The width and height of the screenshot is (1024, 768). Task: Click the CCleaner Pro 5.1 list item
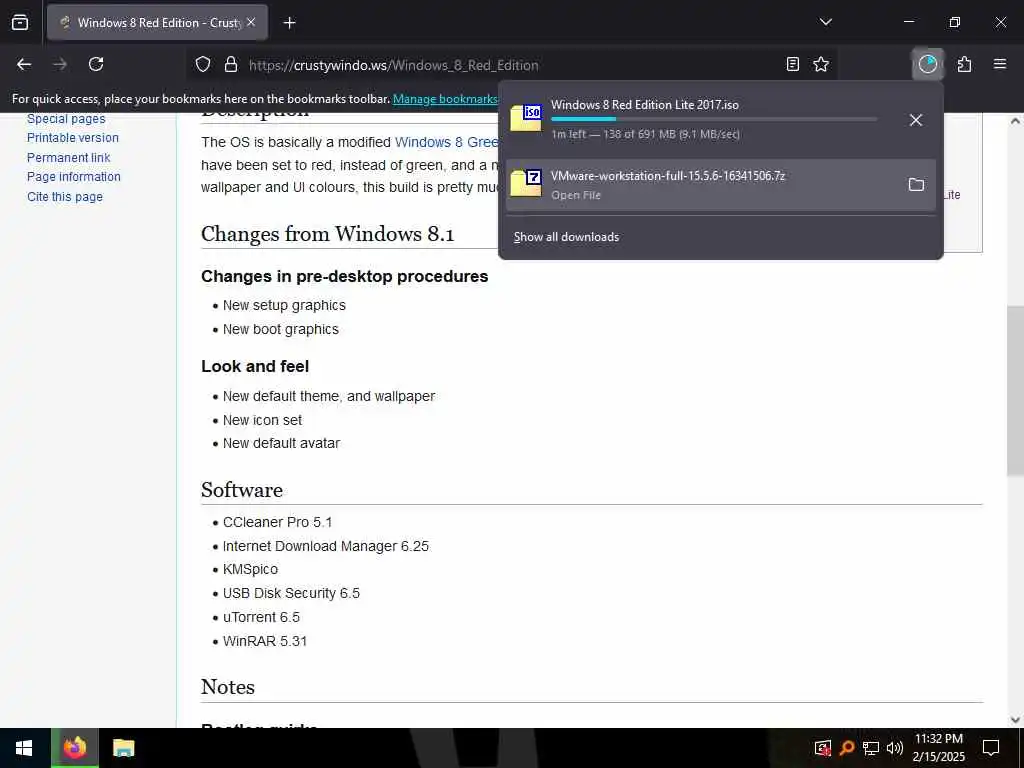pos(278,522)
